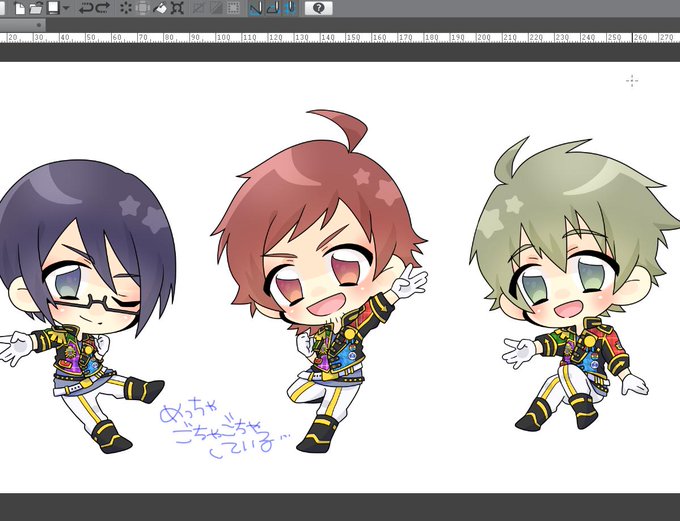This screenshot has width=680, height=521.
Task: Undo the last action
Action: [86, 8]
